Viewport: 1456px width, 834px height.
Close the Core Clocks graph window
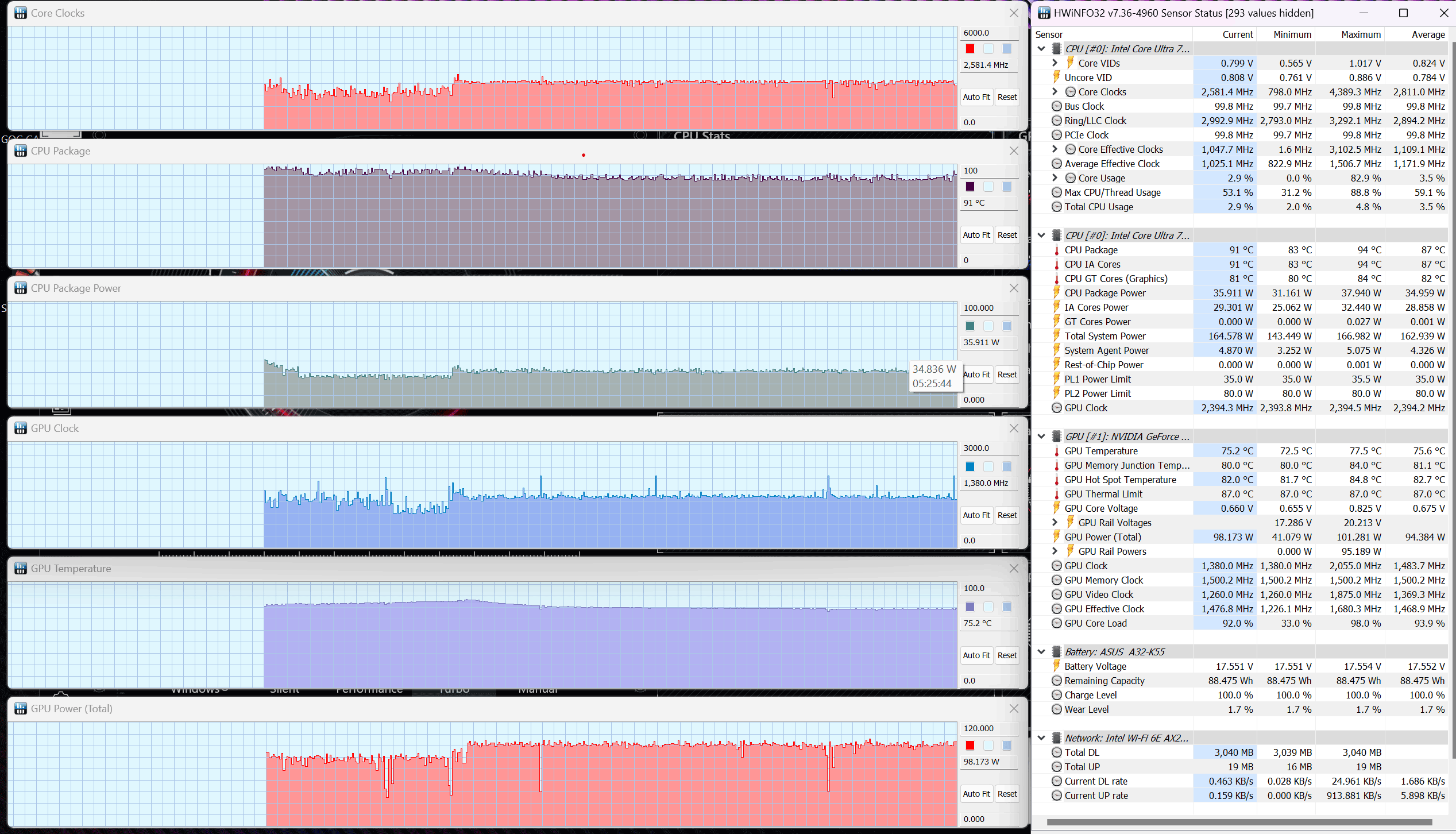pos(1014,13)
